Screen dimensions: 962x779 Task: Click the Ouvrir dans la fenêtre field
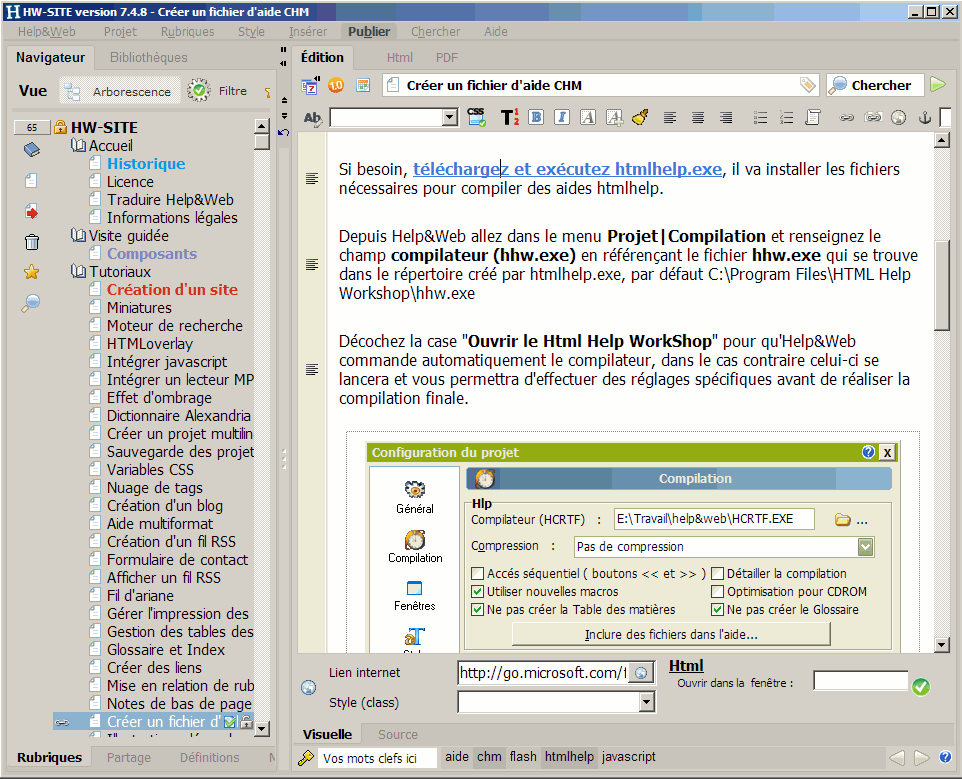[x=861, y=681]
